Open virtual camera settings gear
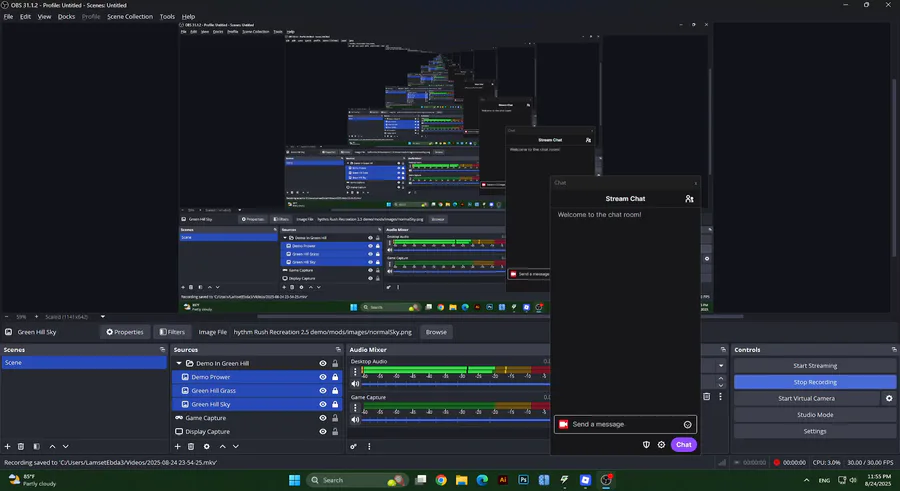The height and width of the screenshot is (491, 900). pyautogui.click(x=889, y=398)
